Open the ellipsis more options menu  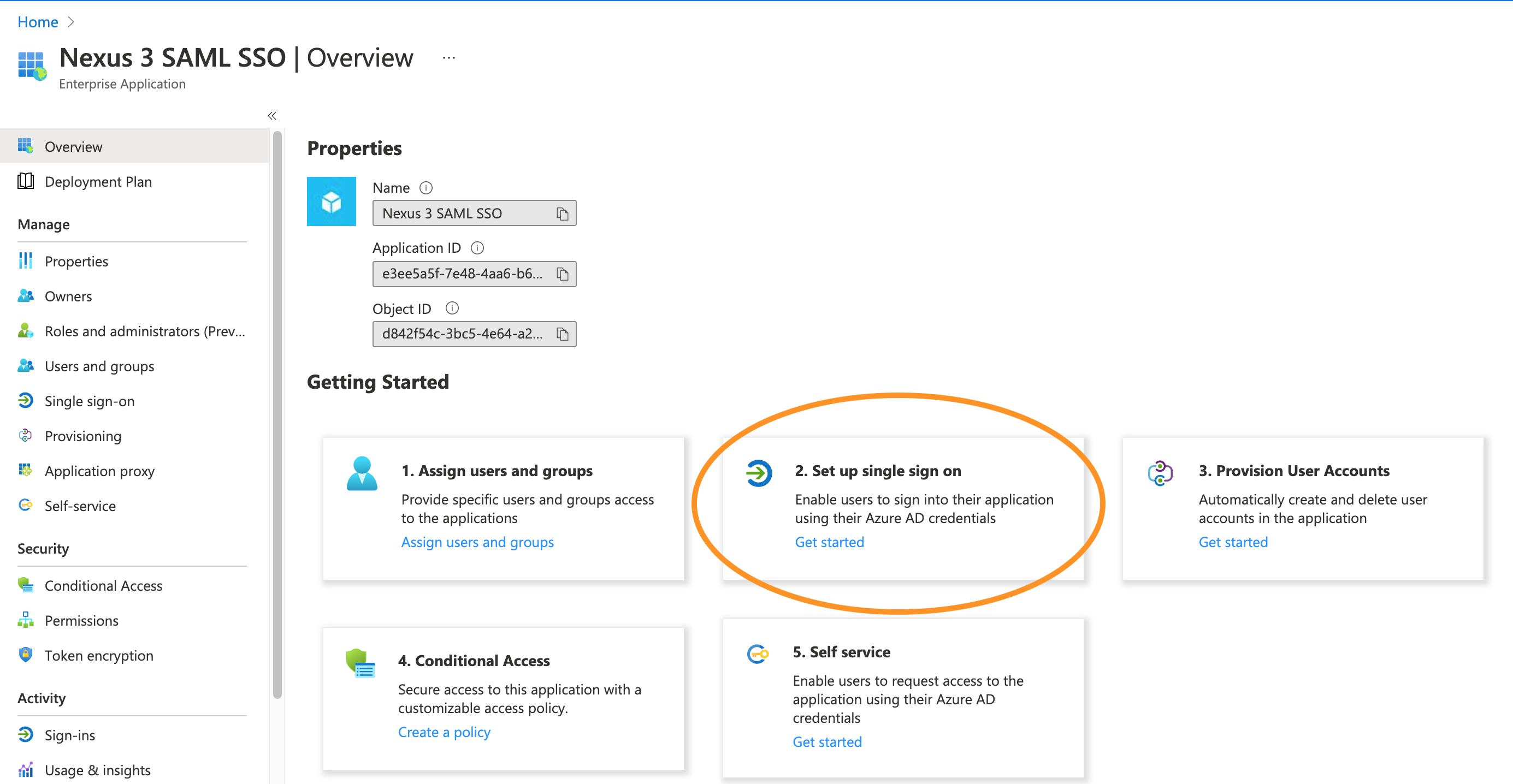click(449, 58)
